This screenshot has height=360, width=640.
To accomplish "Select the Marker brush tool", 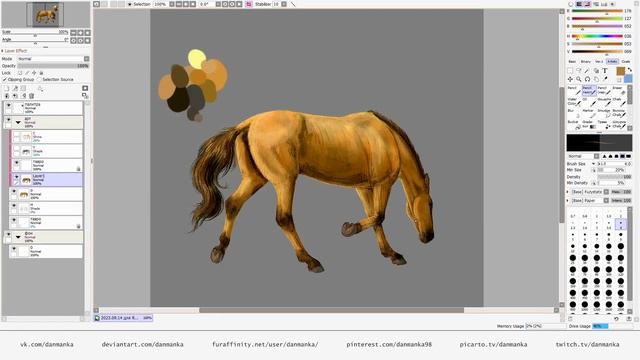I will 589,113.
